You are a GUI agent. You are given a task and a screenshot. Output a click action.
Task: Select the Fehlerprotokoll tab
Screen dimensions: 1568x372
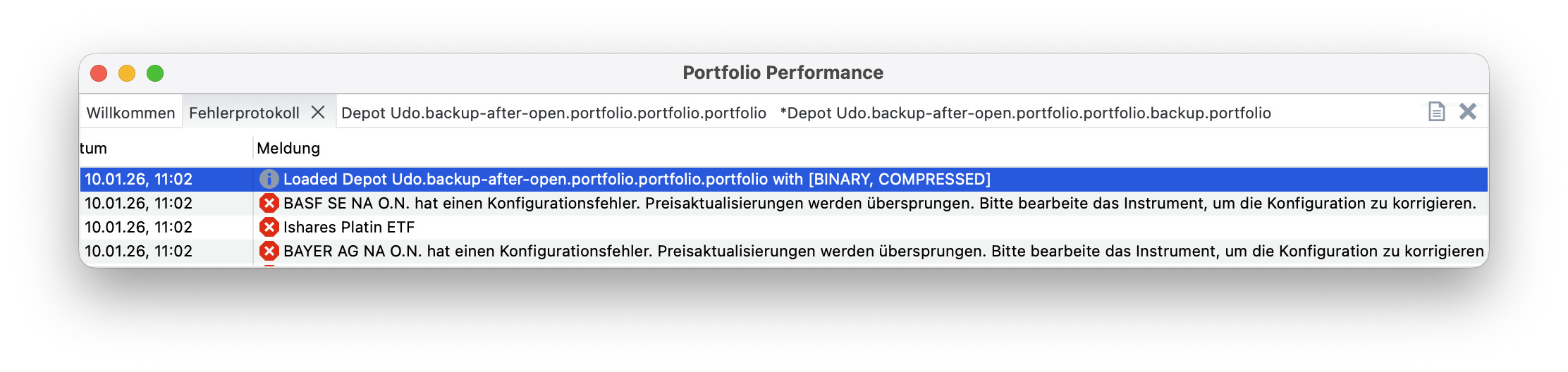(244, 113)
